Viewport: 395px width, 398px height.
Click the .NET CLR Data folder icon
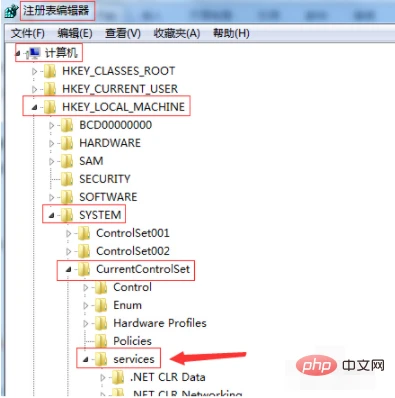pyautogui.click(x=118, y=377)
